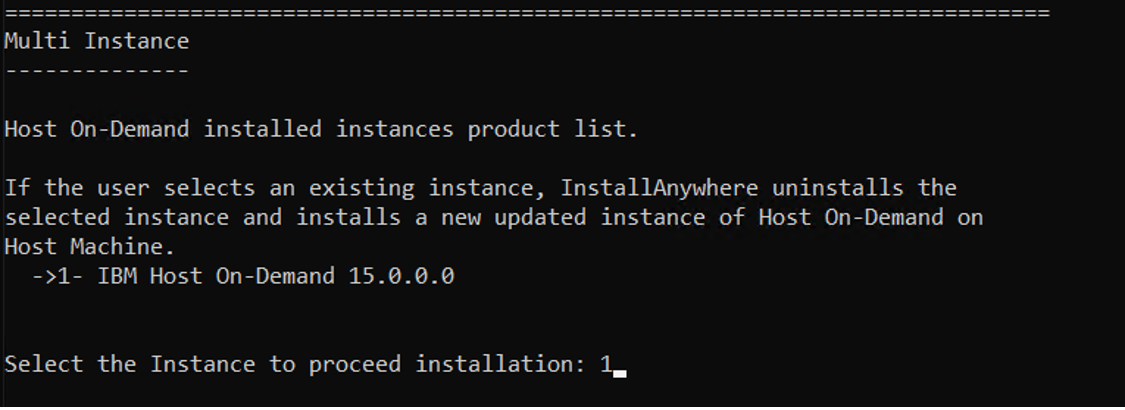
Task: Click the dashed underline below Multi Instance
Action: (x=96, y=71)
